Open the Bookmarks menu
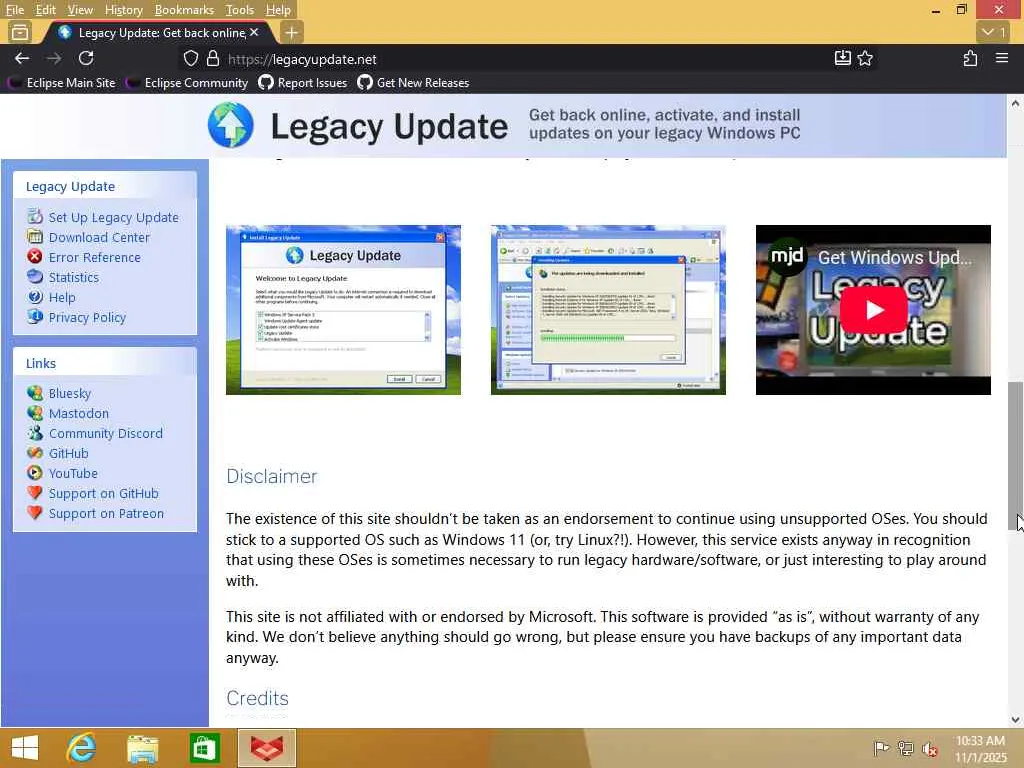 point(184,10)
